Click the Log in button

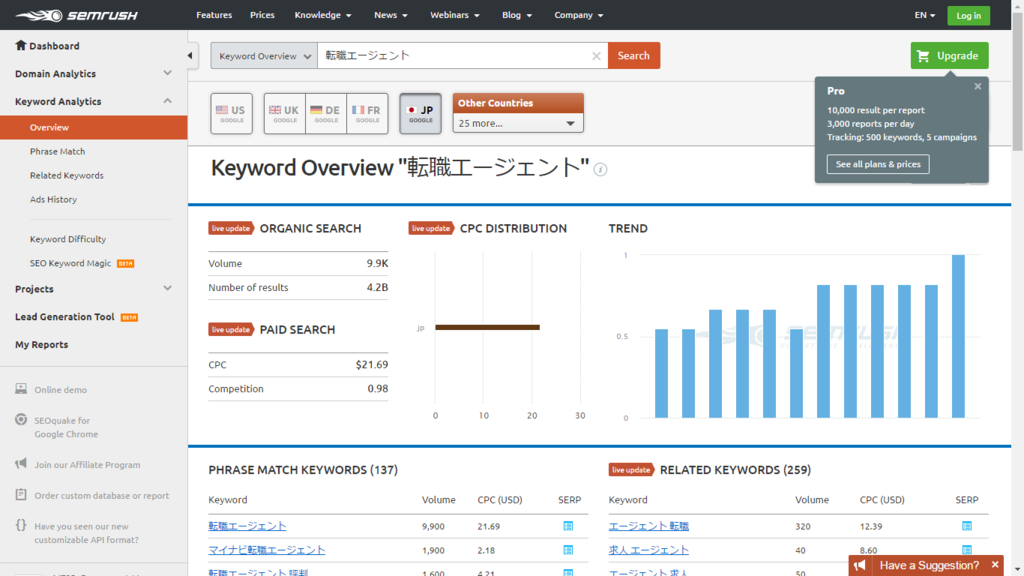[968, 16]
